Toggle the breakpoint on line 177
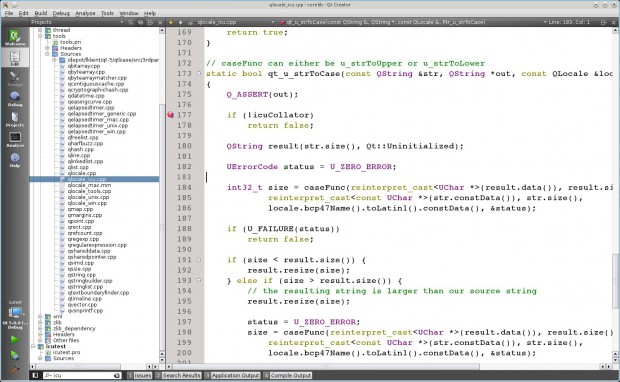620x382 pixels. (x=170, y=115)
